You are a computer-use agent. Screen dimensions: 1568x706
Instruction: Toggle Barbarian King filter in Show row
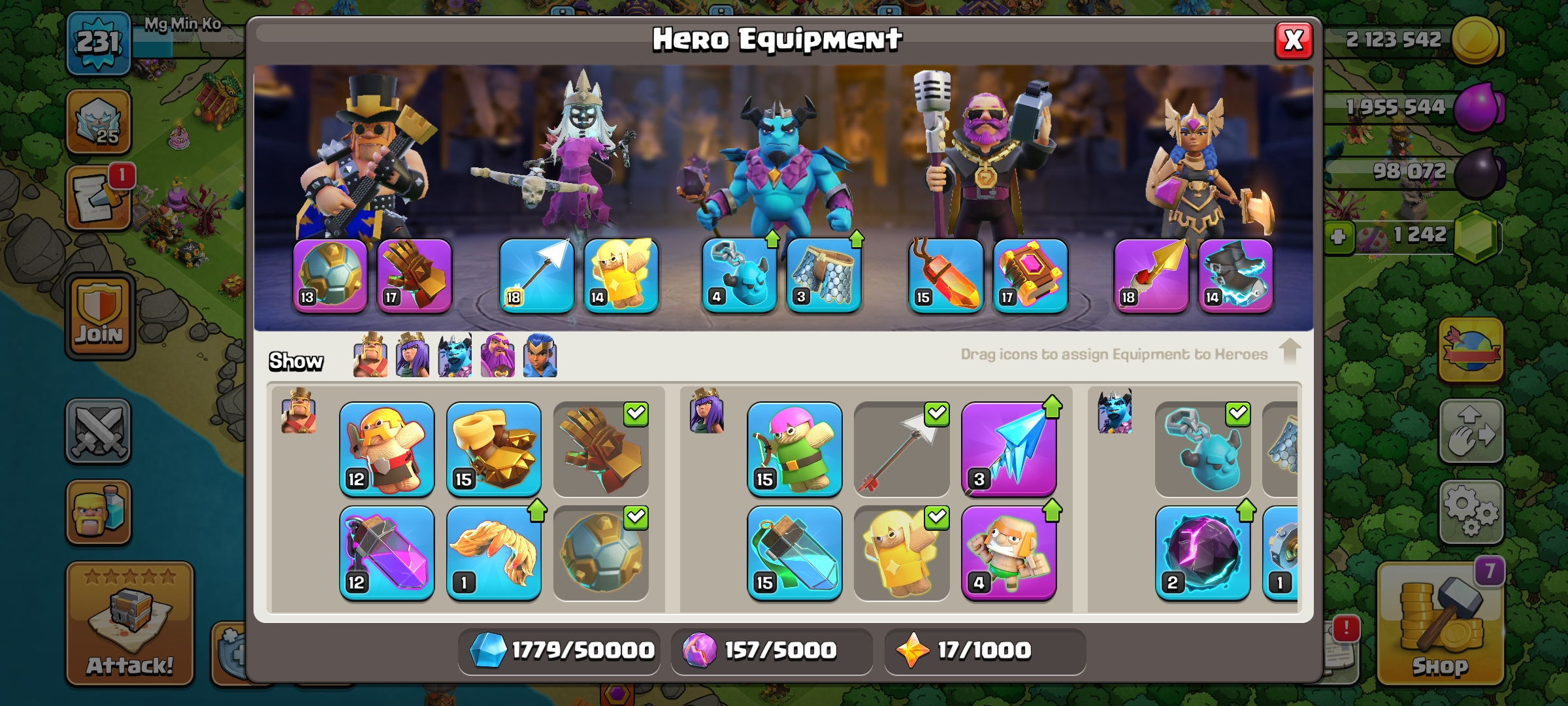tap(370, 355)
